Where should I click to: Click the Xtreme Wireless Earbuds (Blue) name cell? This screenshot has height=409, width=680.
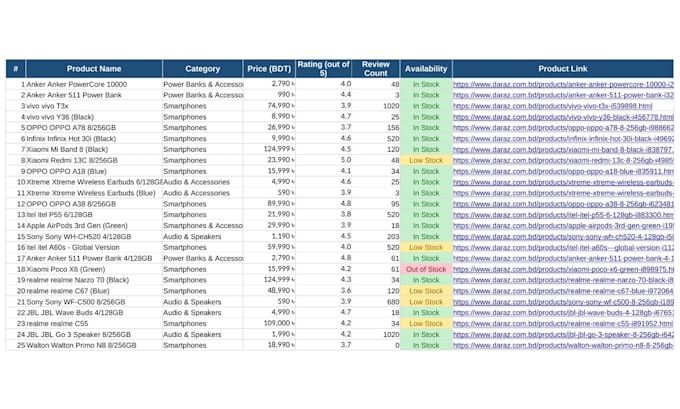click(94, 193)
